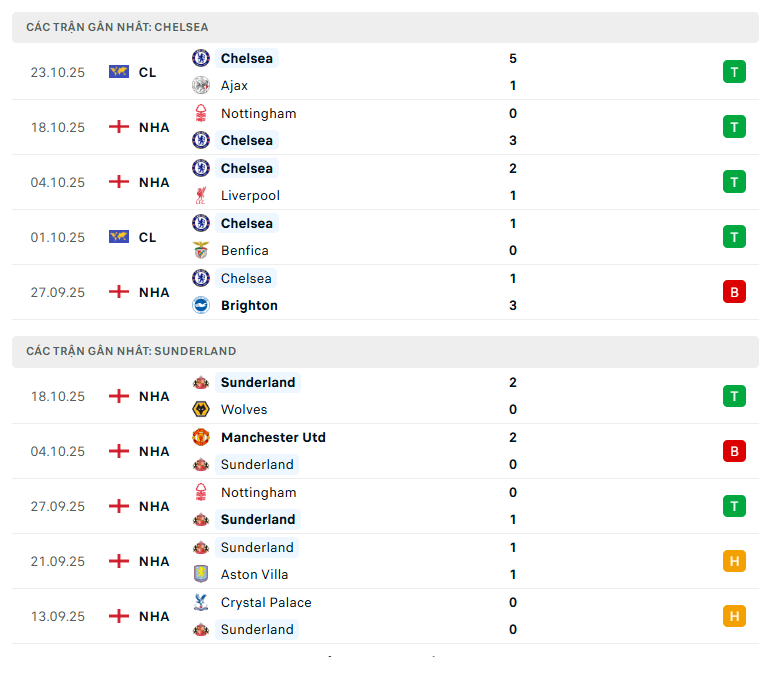Click the Benfica club crest icon
This screenshot has height=692, width=768.
point(201,251)
